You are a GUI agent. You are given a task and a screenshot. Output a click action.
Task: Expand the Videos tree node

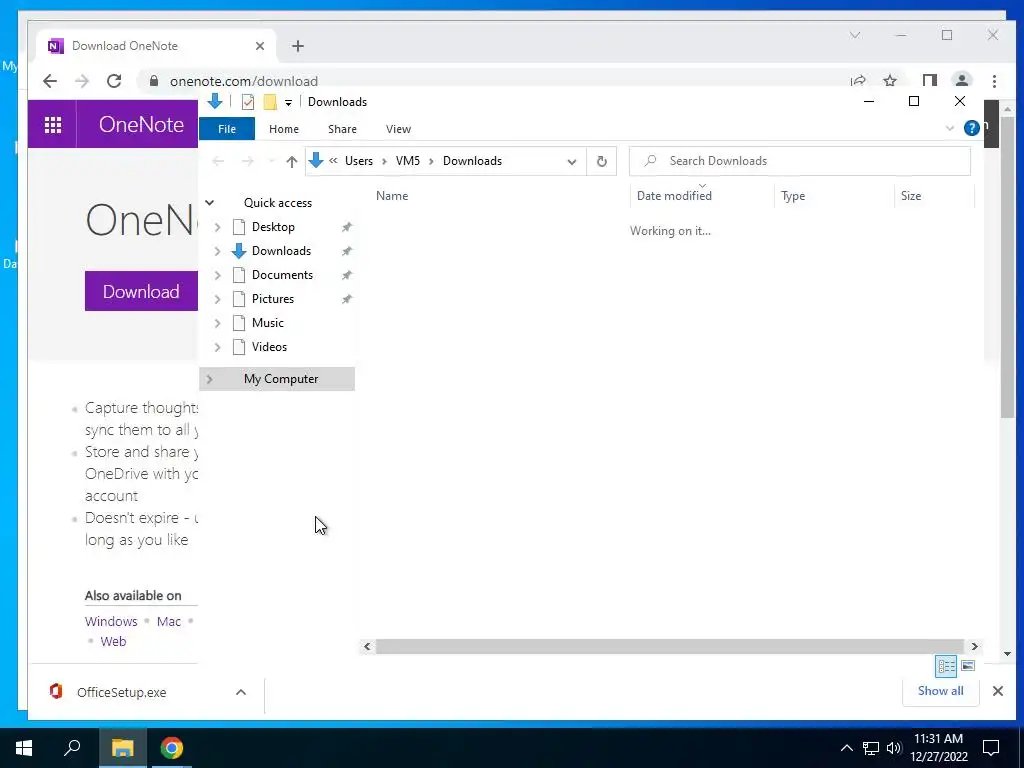[217, 347]
